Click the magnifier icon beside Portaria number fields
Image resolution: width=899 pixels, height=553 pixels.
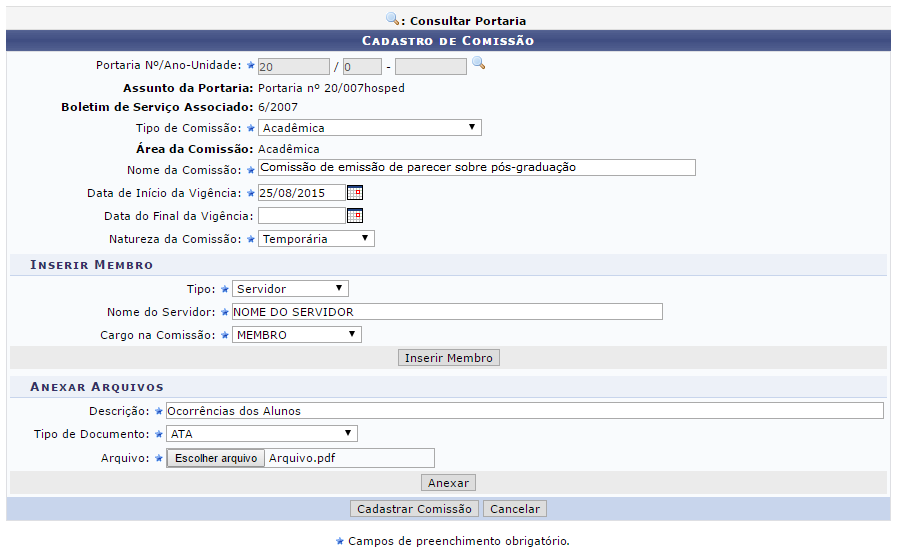478,64
